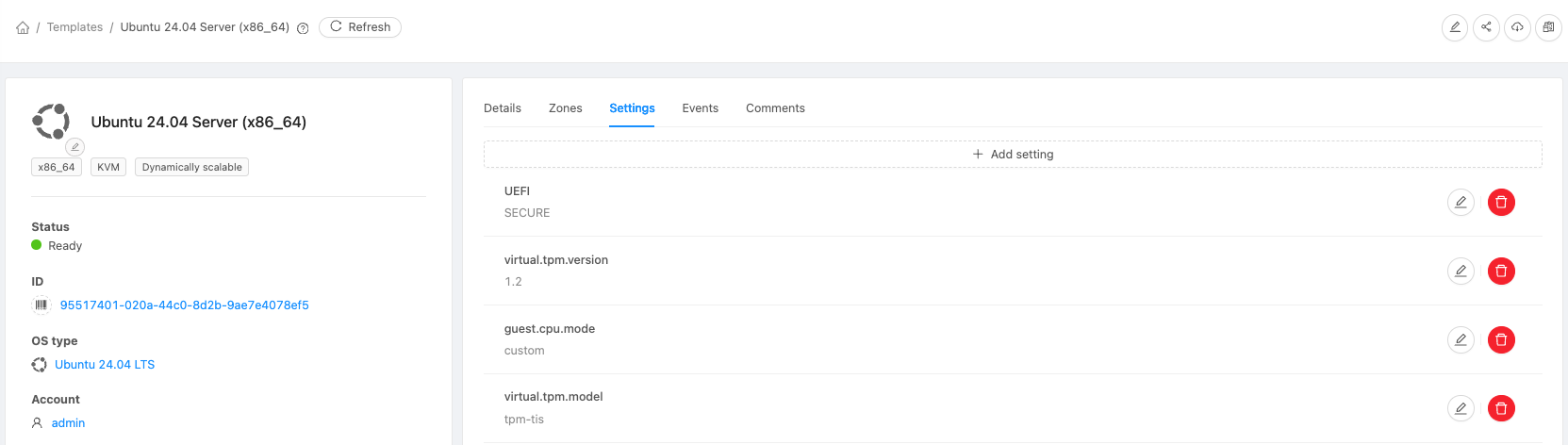Delete the guest.cpu.mode setting
This screenshot has width=1568, height=445.
1501,339
